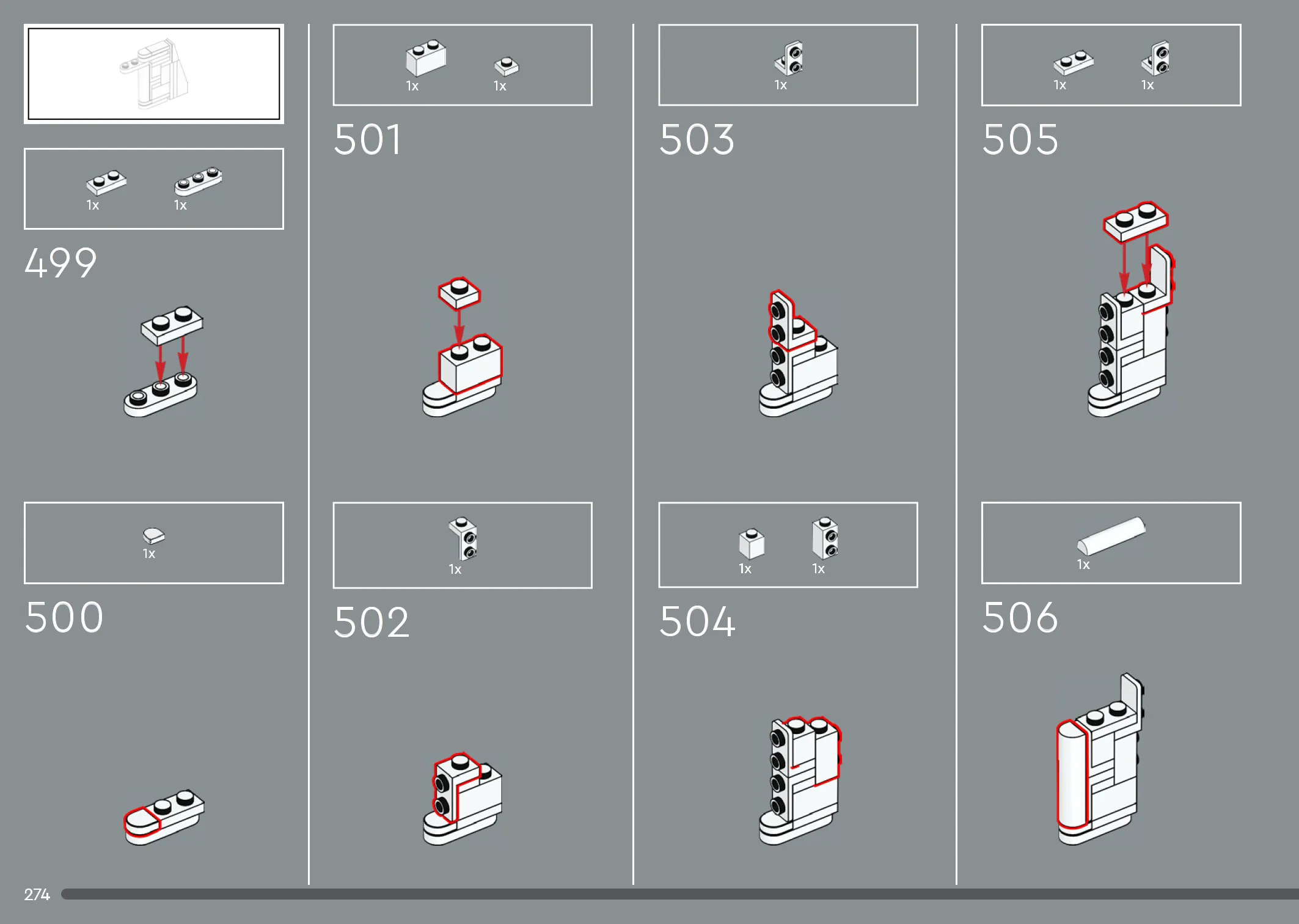Viewport: 1299px width, 924px height.
Task: Click the step number 503
Action: click(697, 139)
